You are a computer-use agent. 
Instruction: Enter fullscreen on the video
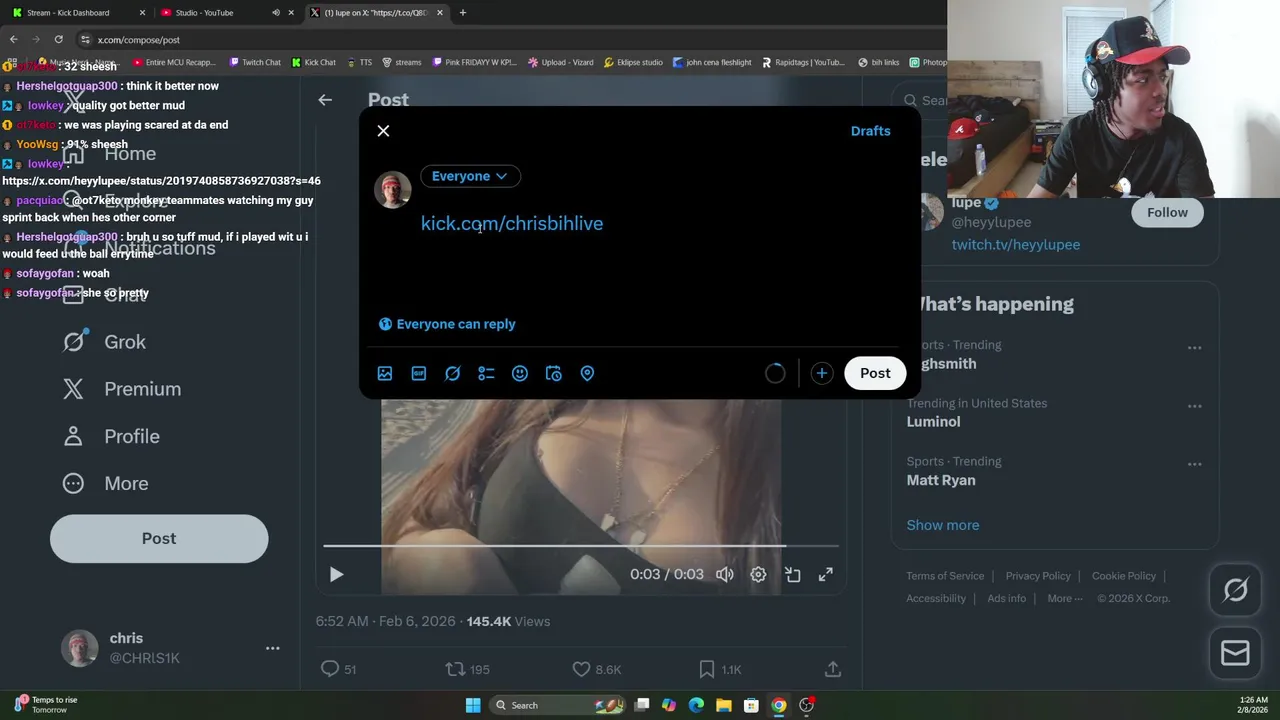click(825, 575)
